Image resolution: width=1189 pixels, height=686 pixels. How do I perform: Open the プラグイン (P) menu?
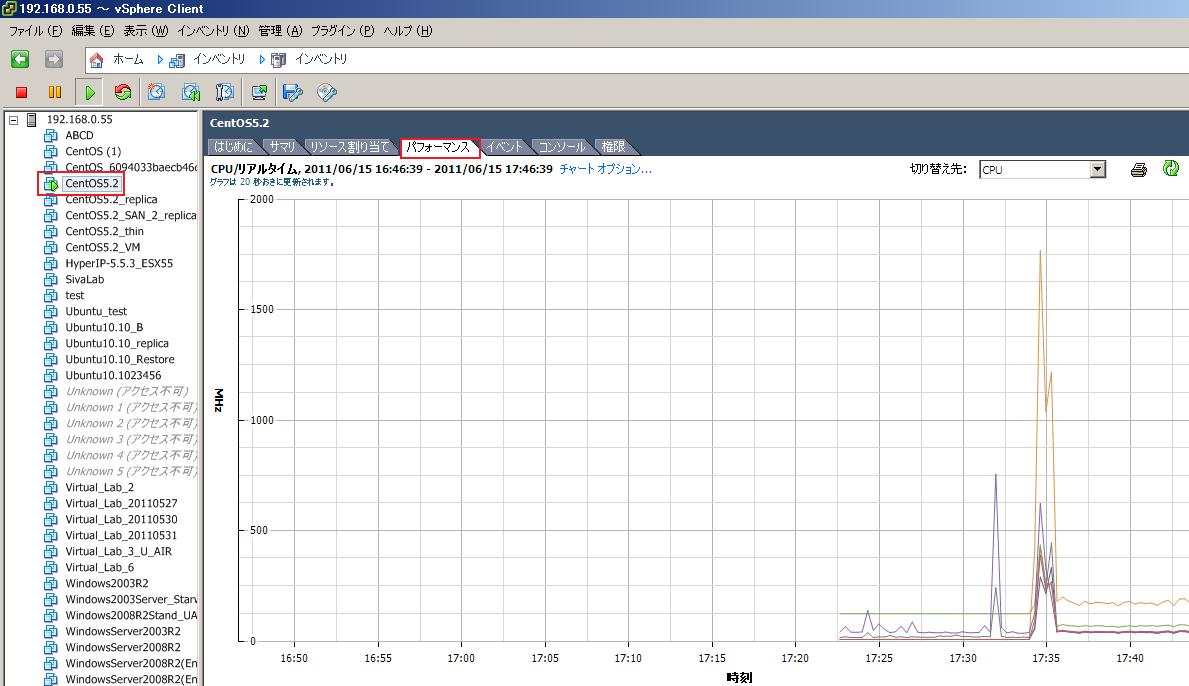(x=342, y=30)
